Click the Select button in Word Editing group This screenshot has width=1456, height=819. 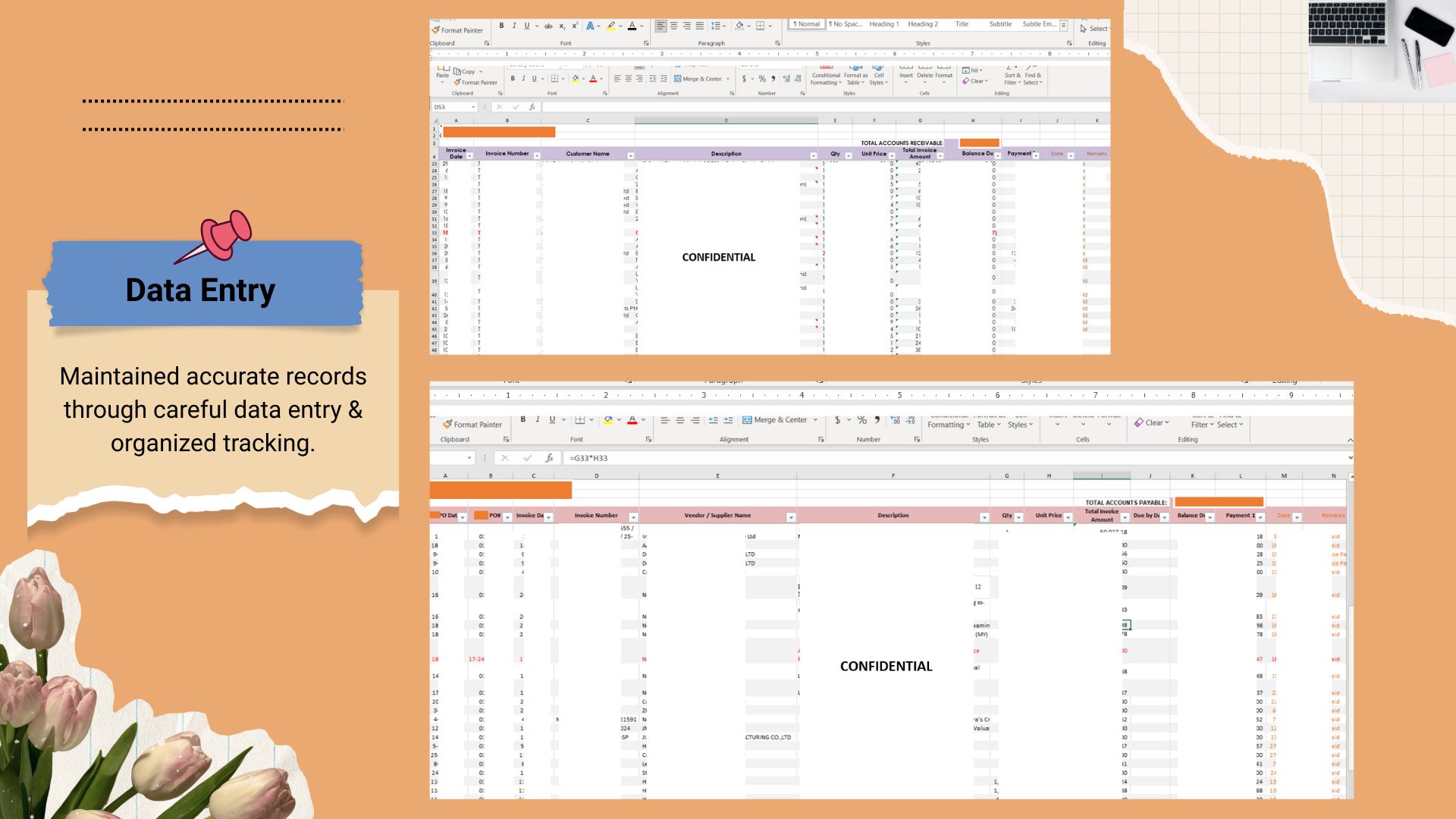1094,29
